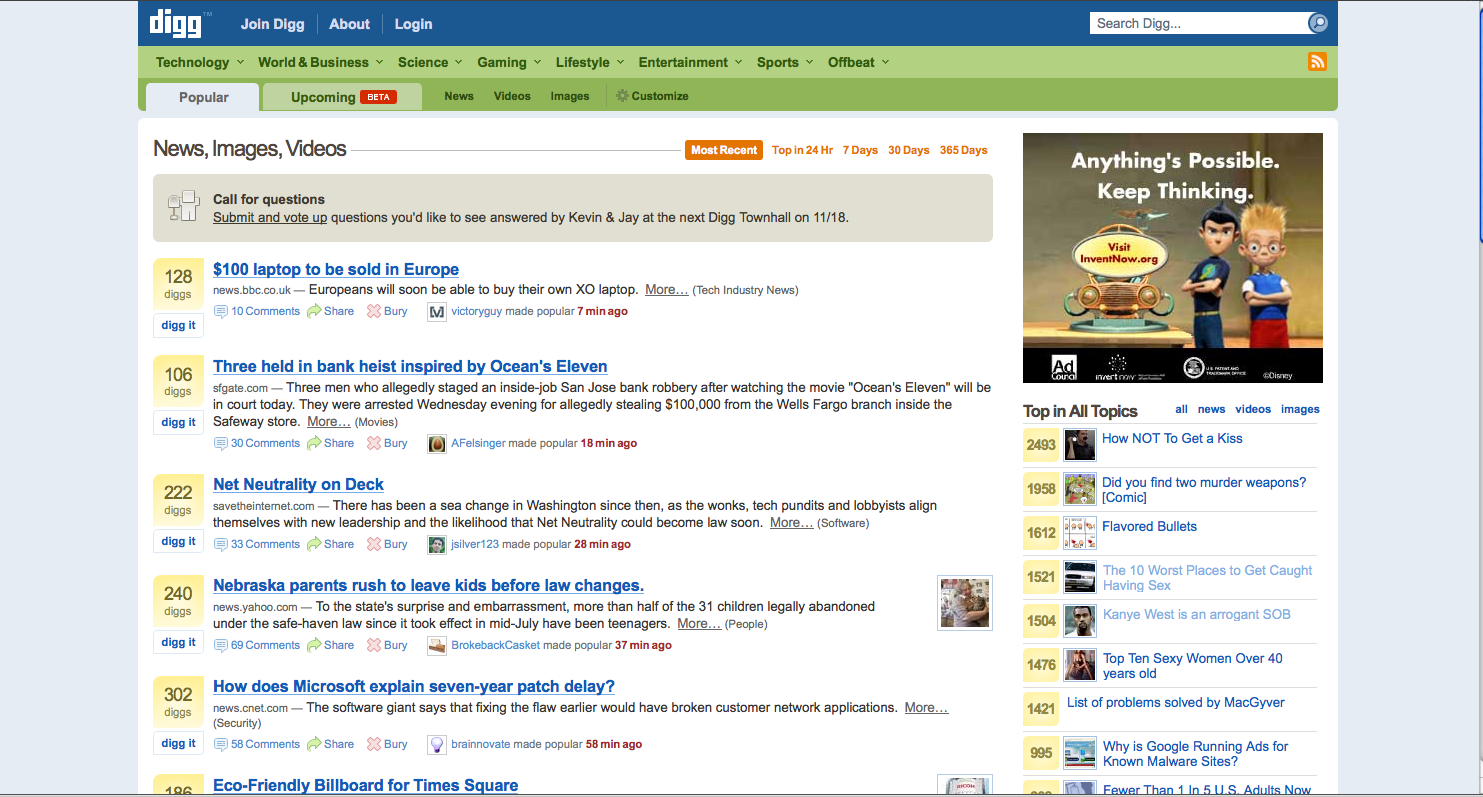The height and width of the screenshot is (797, 1483).
Task: Open thumbnail for How NOT To Get a Kiss
Action: point(1079,445)
